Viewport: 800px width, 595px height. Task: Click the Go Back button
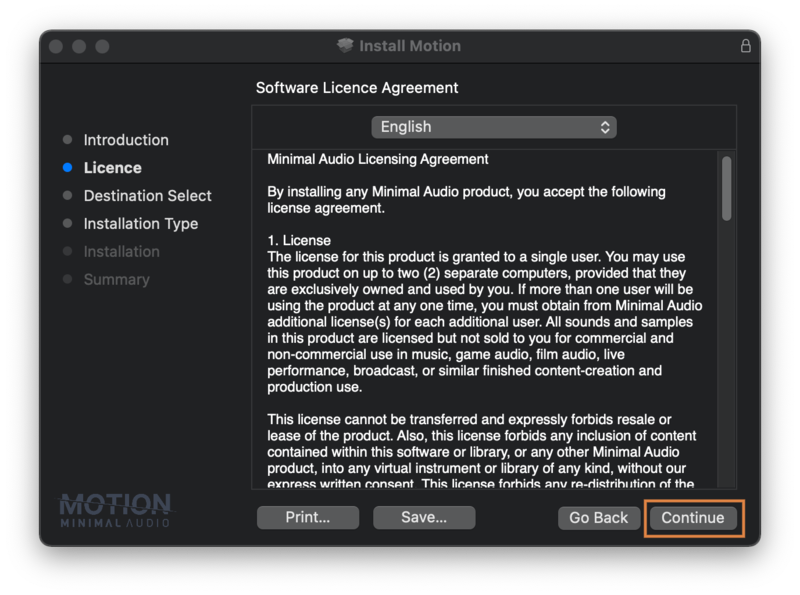(x=598, y=518)
